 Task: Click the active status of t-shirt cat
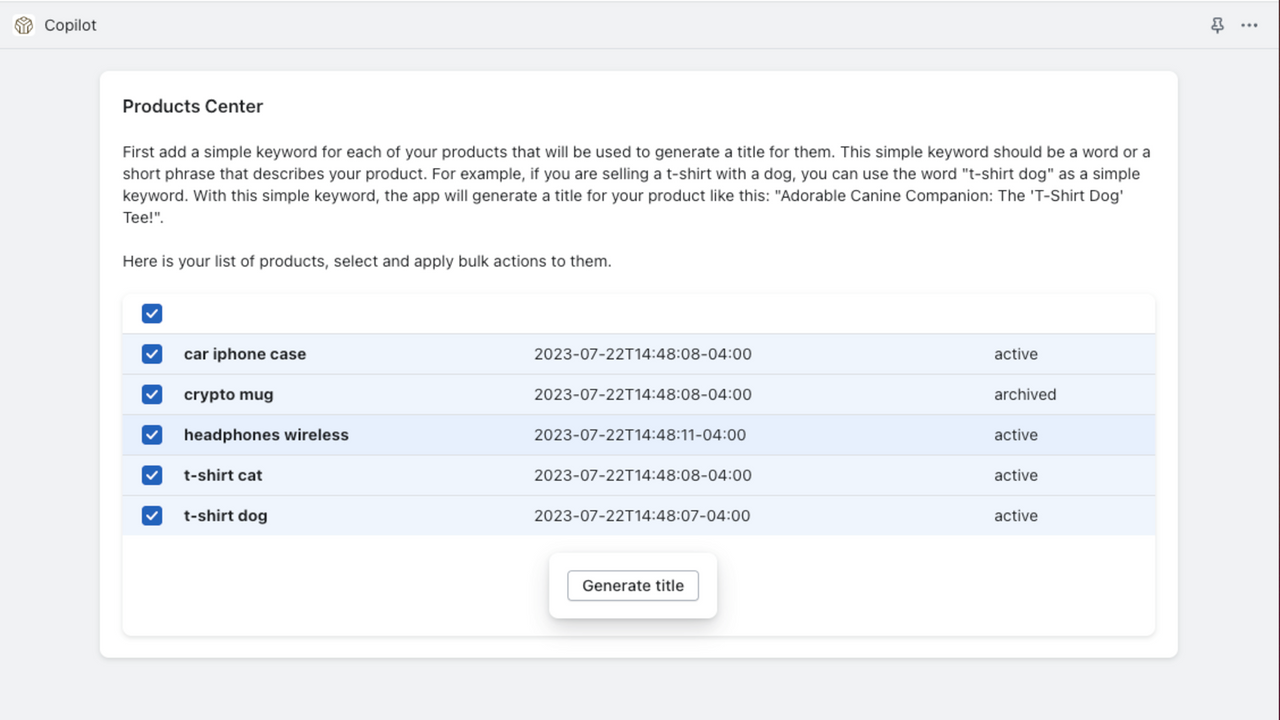(1016, 476)
